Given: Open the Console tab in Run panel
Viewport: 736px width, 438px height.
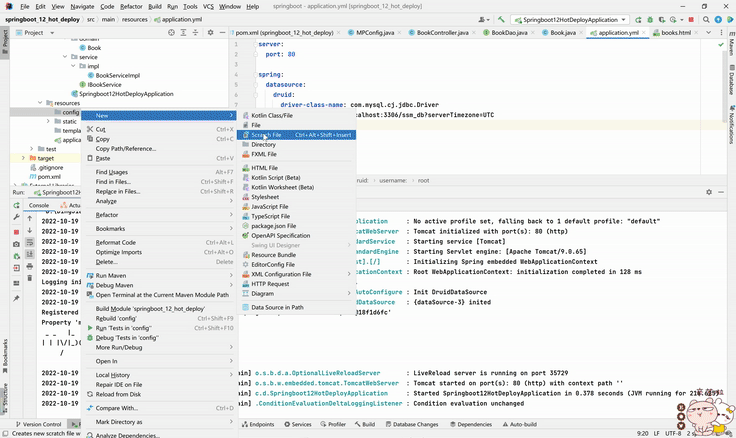Looking at the screenshot, I should coord(38,205).
